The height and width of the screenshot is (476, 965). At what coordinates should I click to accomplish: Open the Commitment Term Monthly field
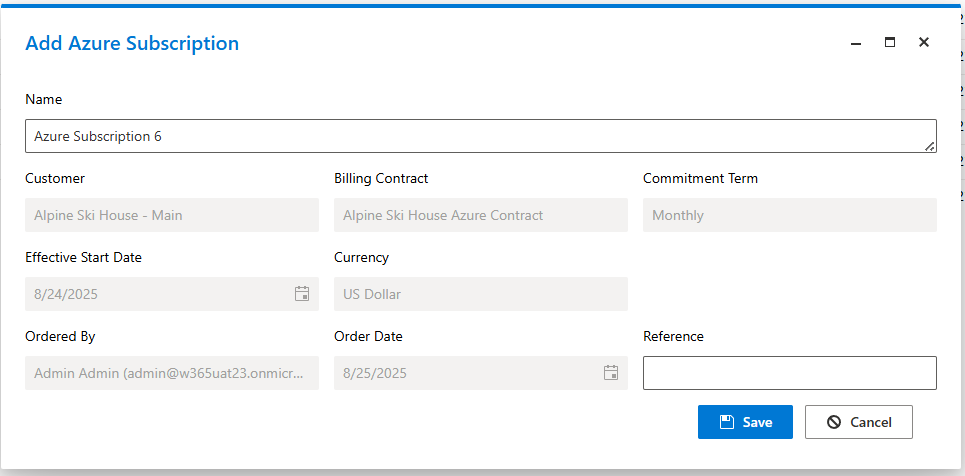pyautogui.click(x=790, y=215)
